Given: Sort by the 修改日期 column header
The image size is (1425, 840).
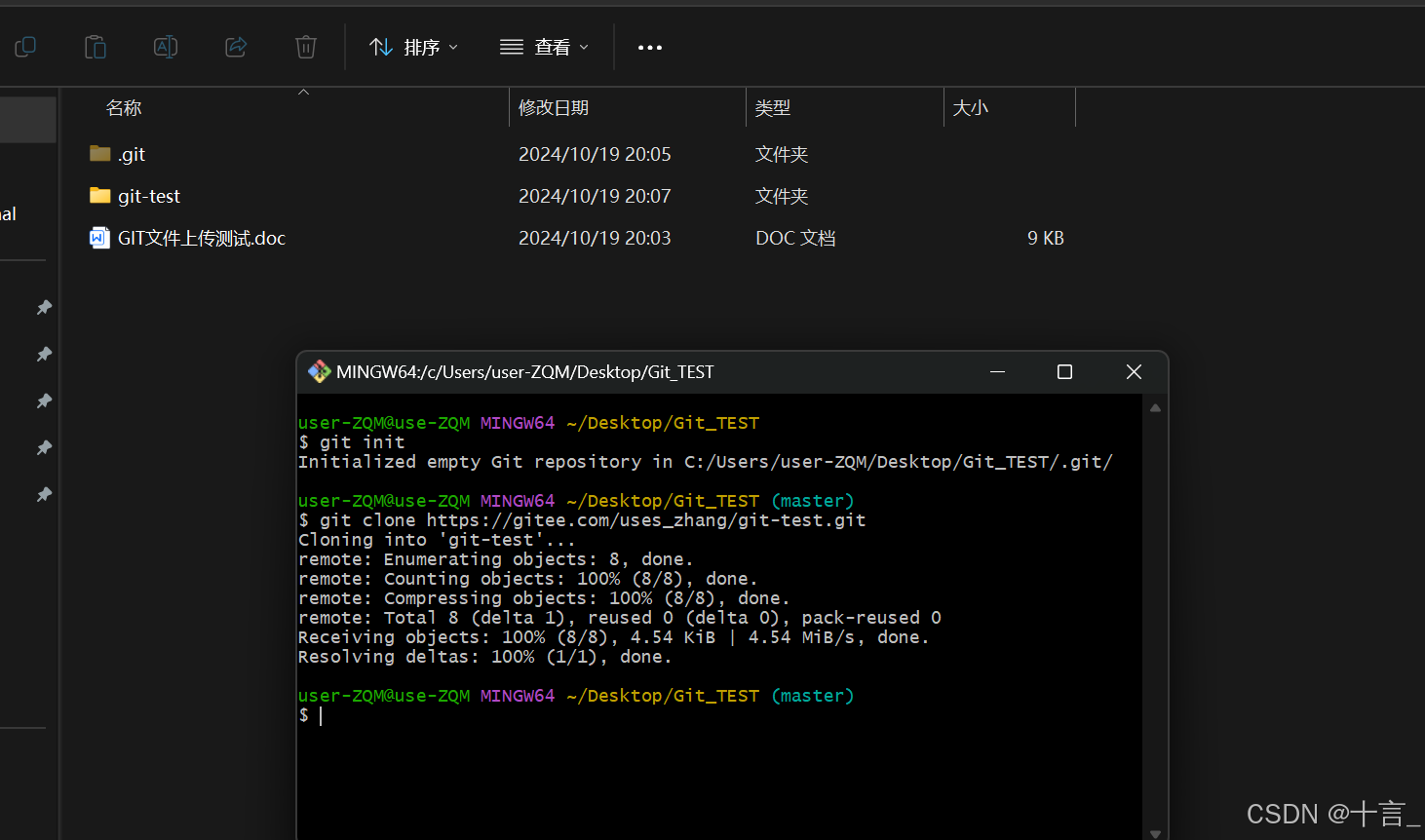Looking at the screenshot, I should 554,108.
